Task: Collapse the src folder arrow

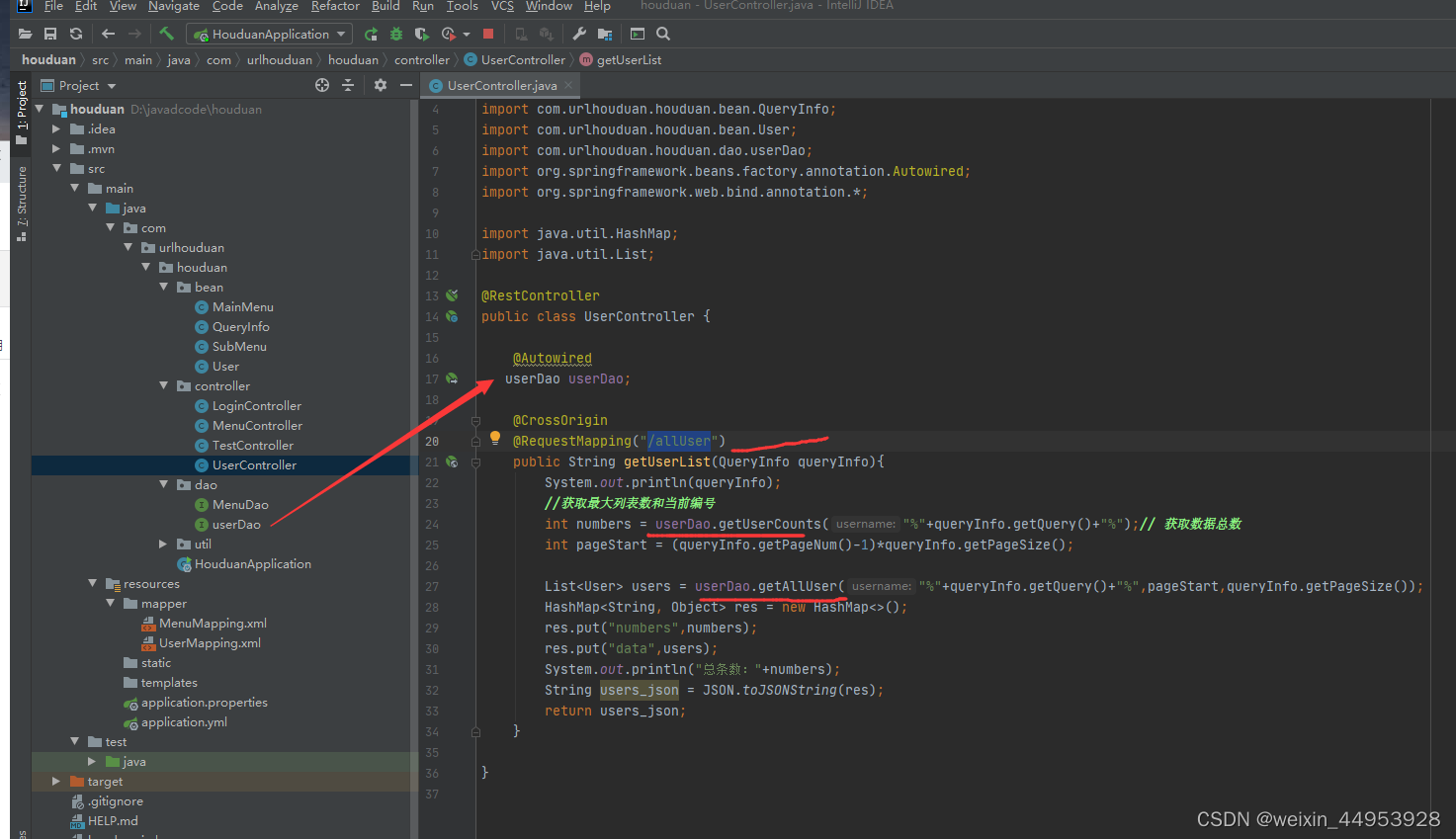Action: pyautogui.click(x=56, y=169)
